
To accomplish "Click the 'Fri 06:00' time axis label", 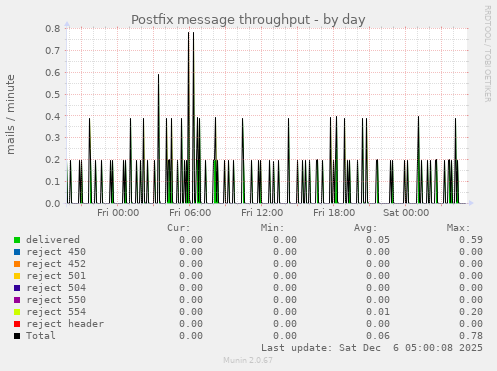I will pyautogui.click(x=190, y=213).
